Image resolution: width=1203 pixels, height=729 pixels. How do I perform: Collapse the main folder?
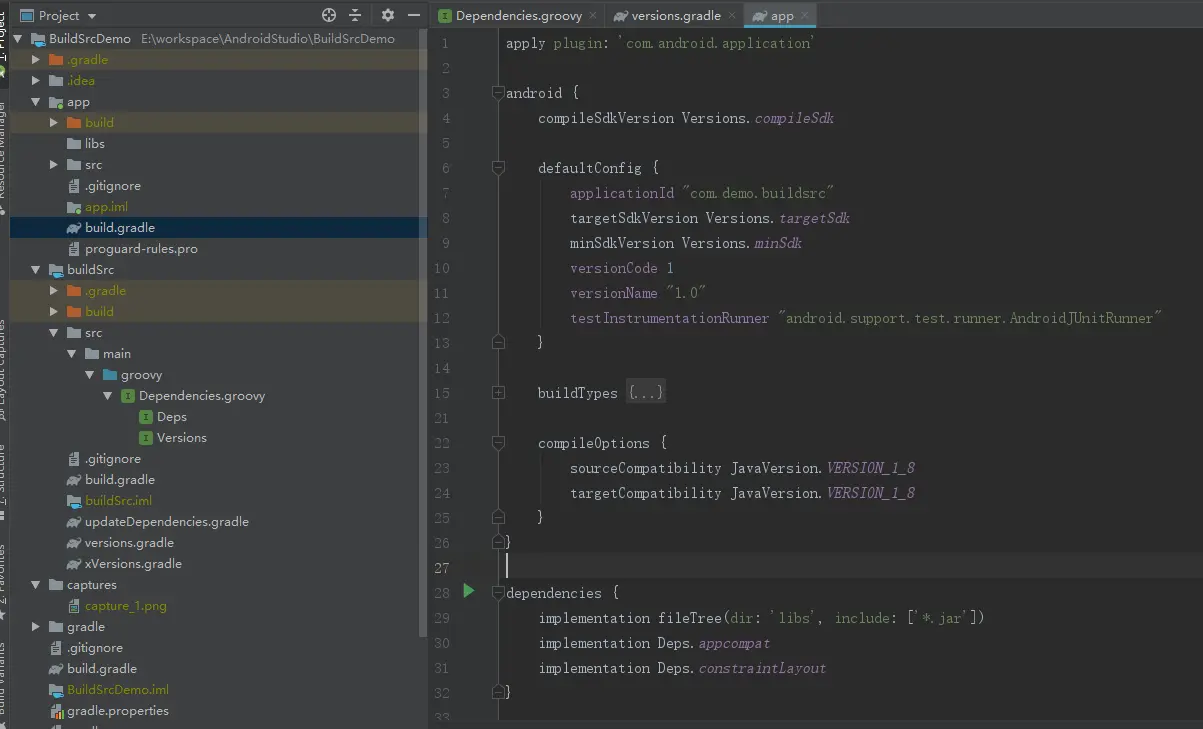point(72,354)
